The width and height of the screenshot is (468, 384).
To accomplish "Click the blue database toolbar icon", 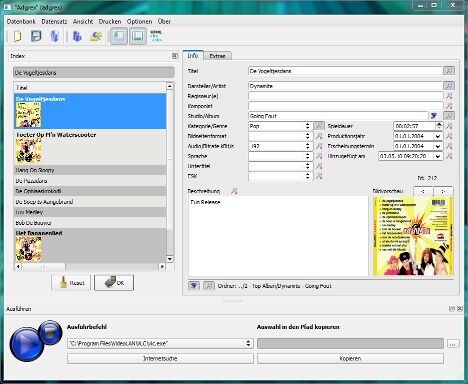I will tap(77, 36).
